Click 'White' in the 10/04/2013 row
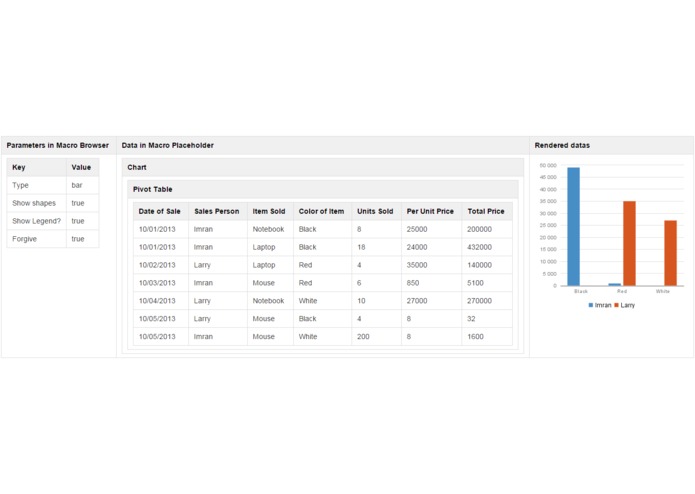695x494 pixels. click(x=322, y=301)
